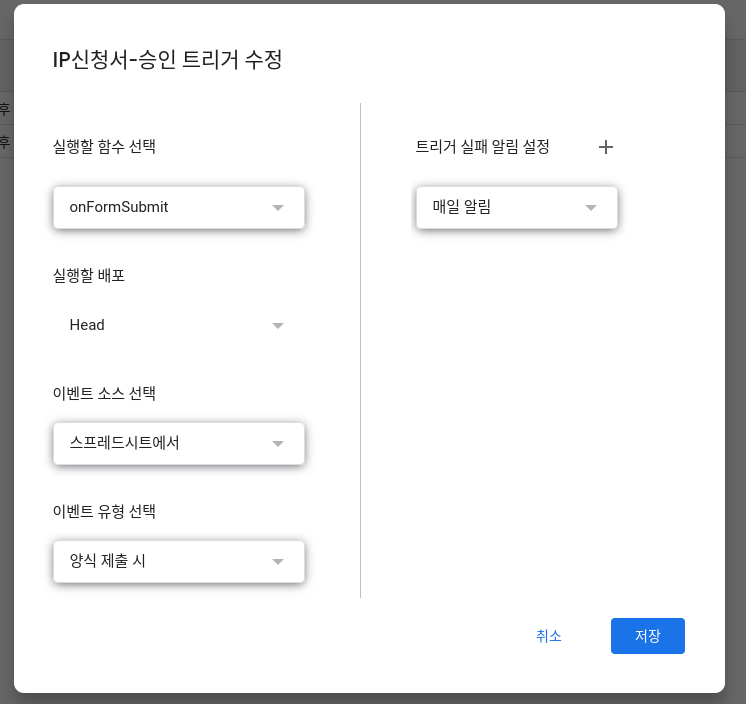Click the IP신청서-승인 트리거 수정 dialog title
This screenshot has height=704, width=746.
(x=167, y=59)
